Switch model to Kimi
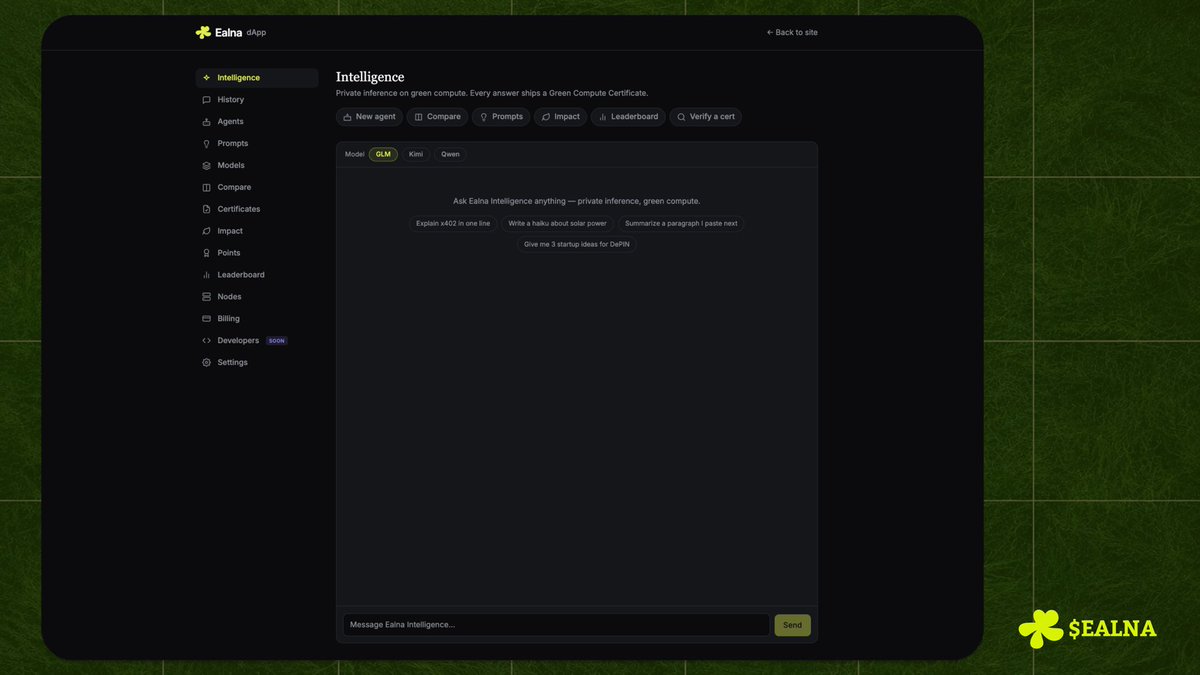This screenshot has width=1200, height=675. (x=416, y=154)
